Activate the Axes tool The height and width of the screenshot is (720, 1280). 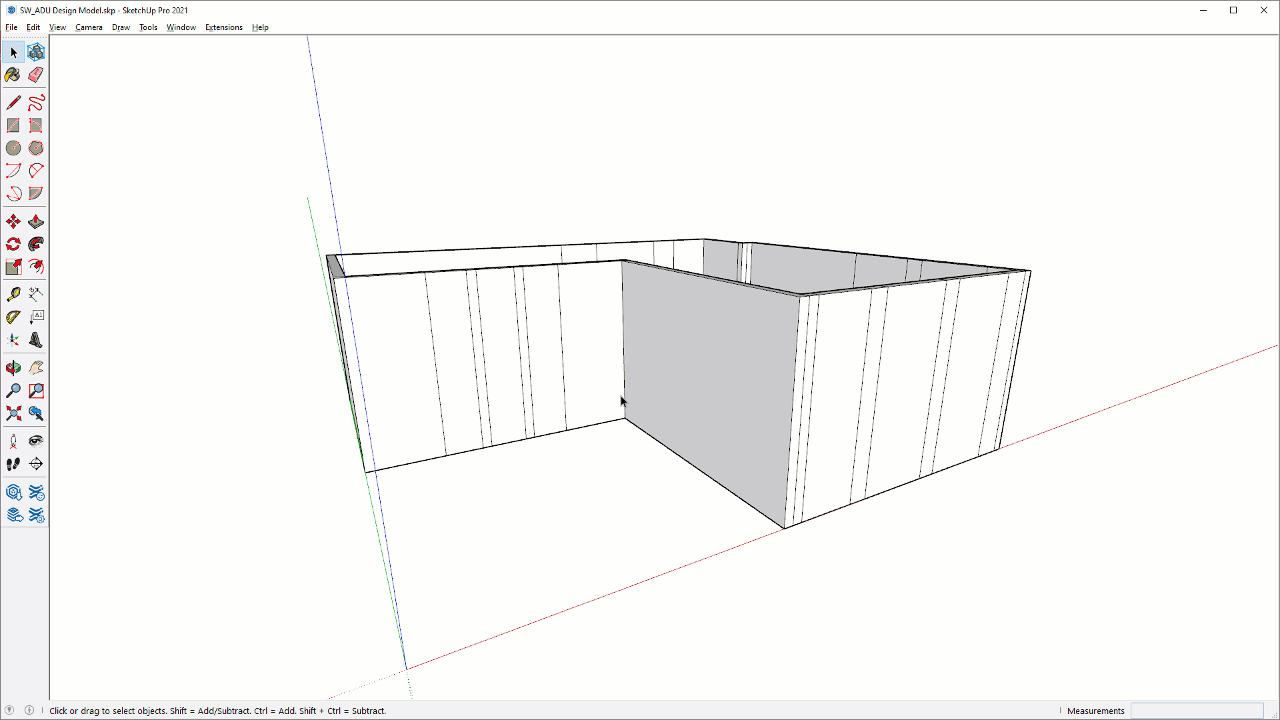click(13, 340)
